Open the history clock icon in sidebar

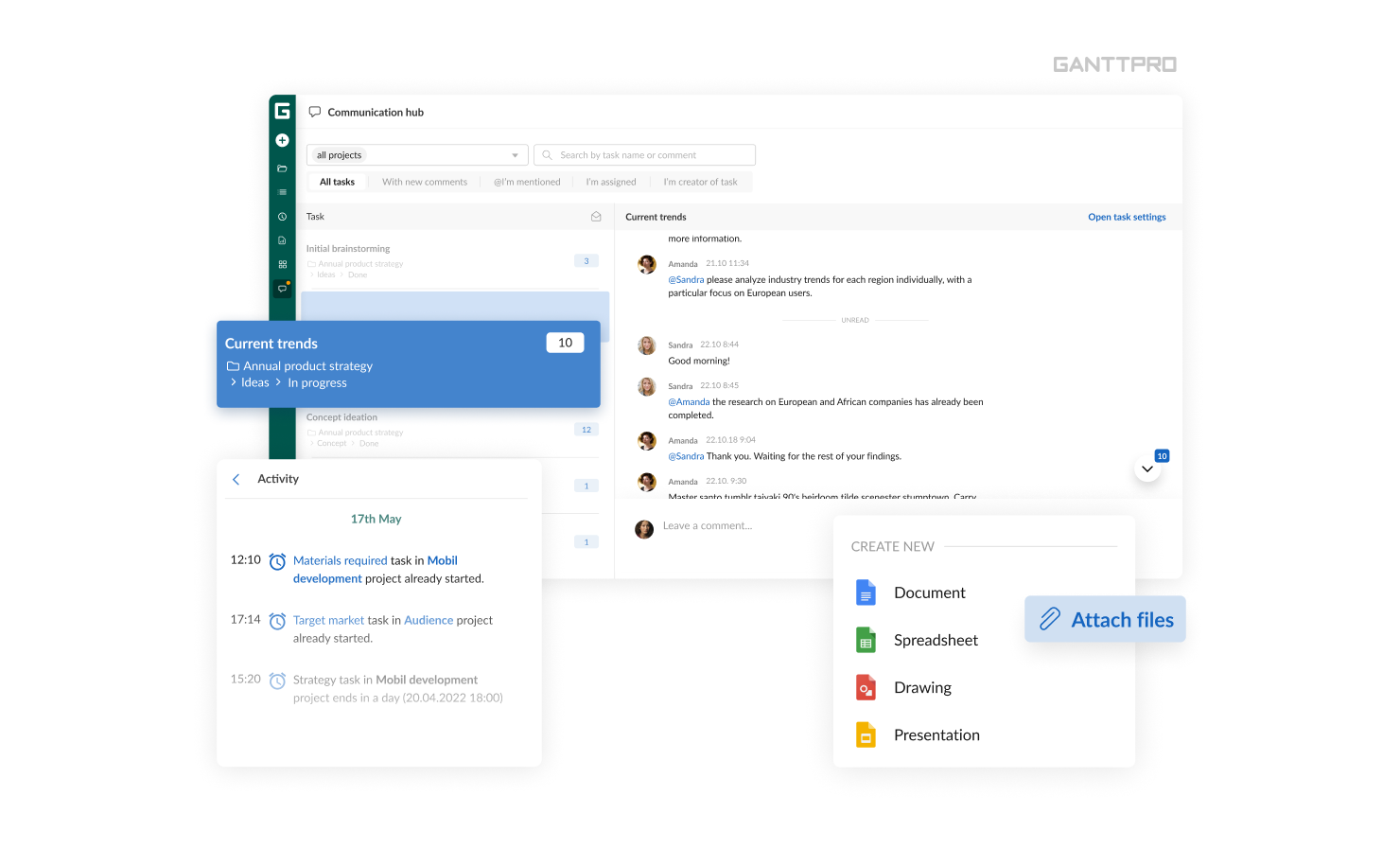point(282,216)
